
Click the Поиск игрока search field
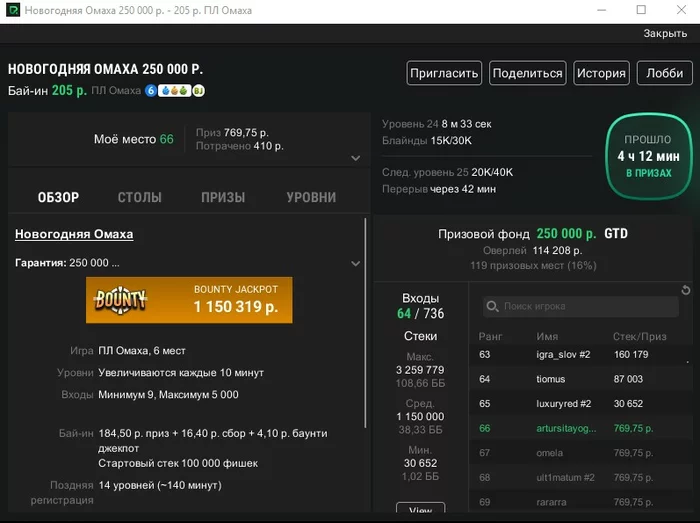581,307
